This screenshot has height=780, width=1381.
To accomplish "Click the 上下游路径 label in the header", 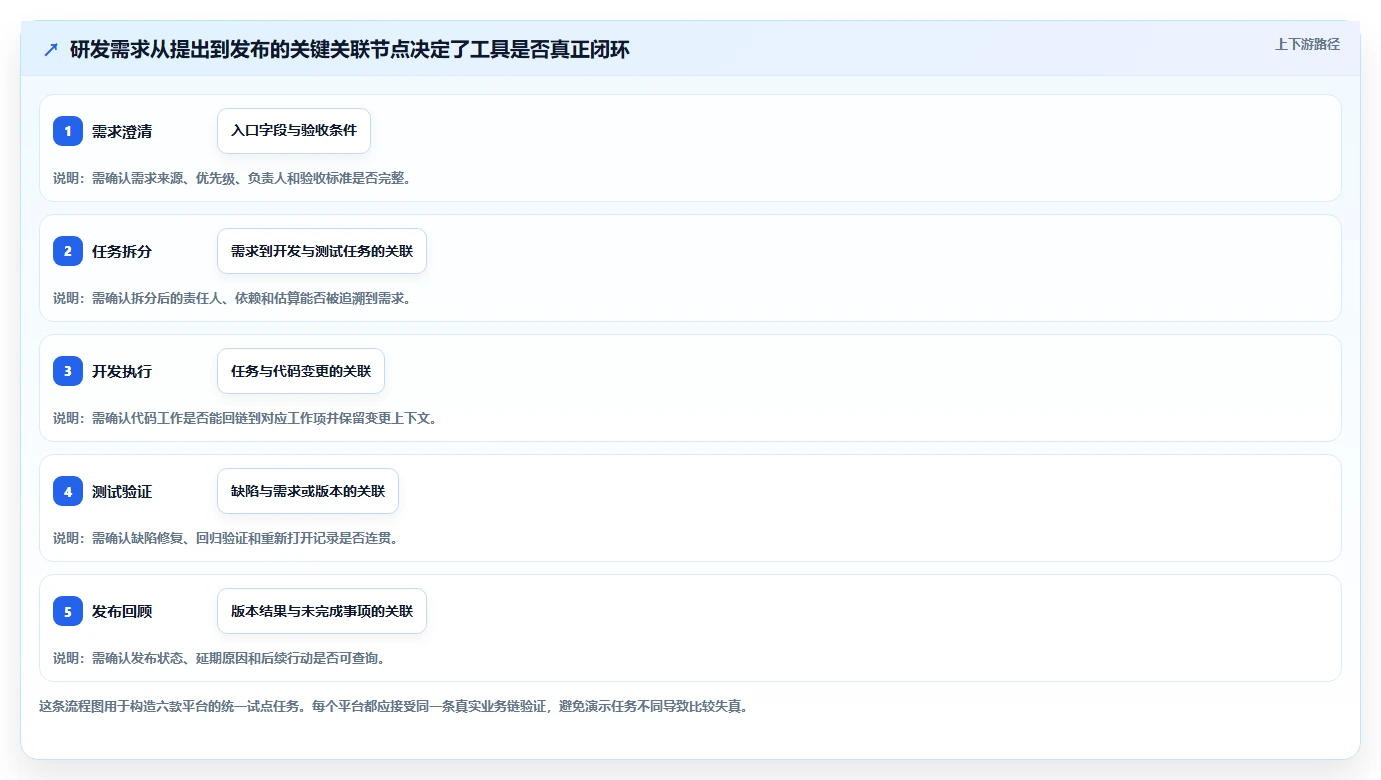I will (x=1307, y=45).
